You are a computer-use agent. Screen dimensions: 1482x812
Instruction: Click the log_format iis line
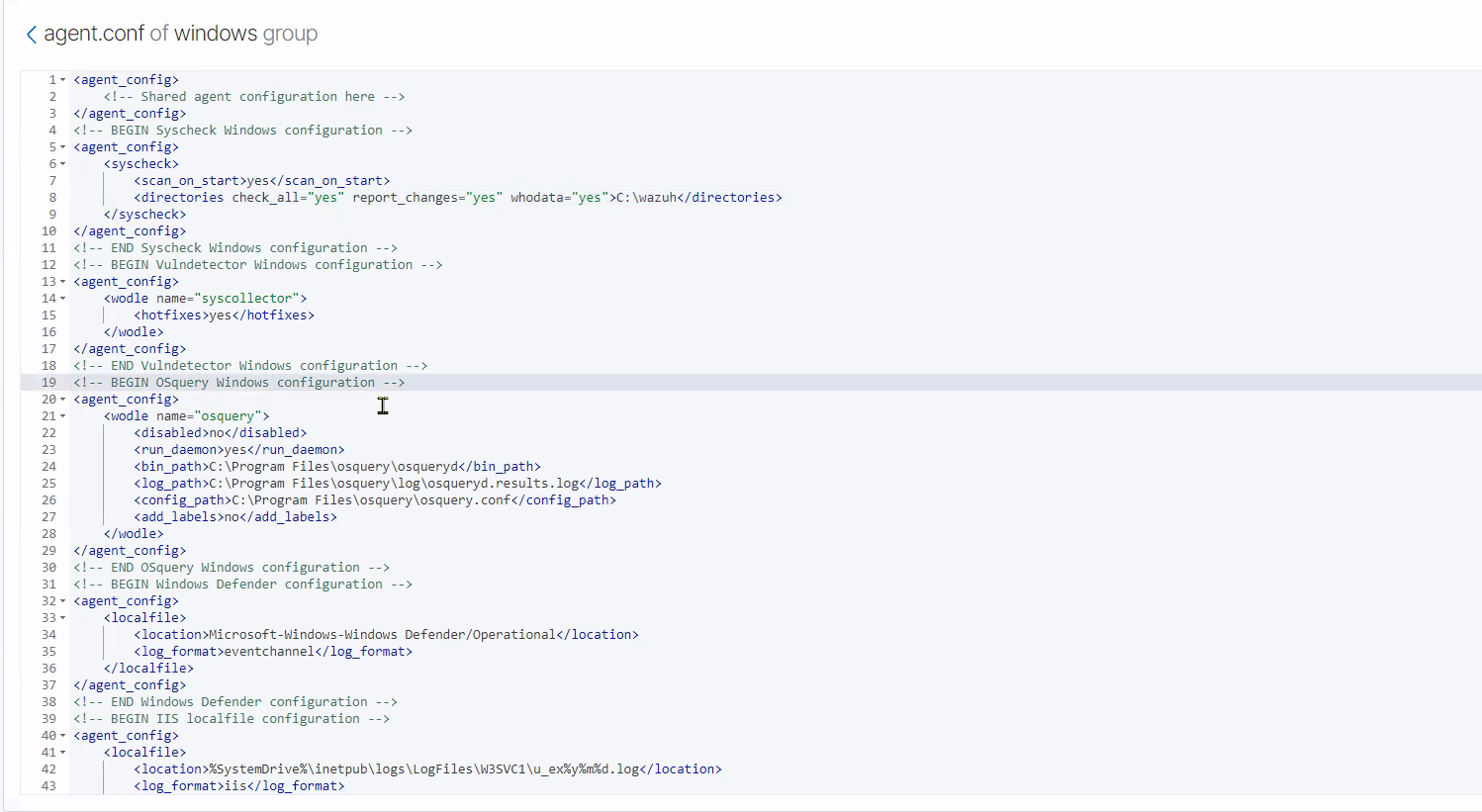[x=239, y=785]
